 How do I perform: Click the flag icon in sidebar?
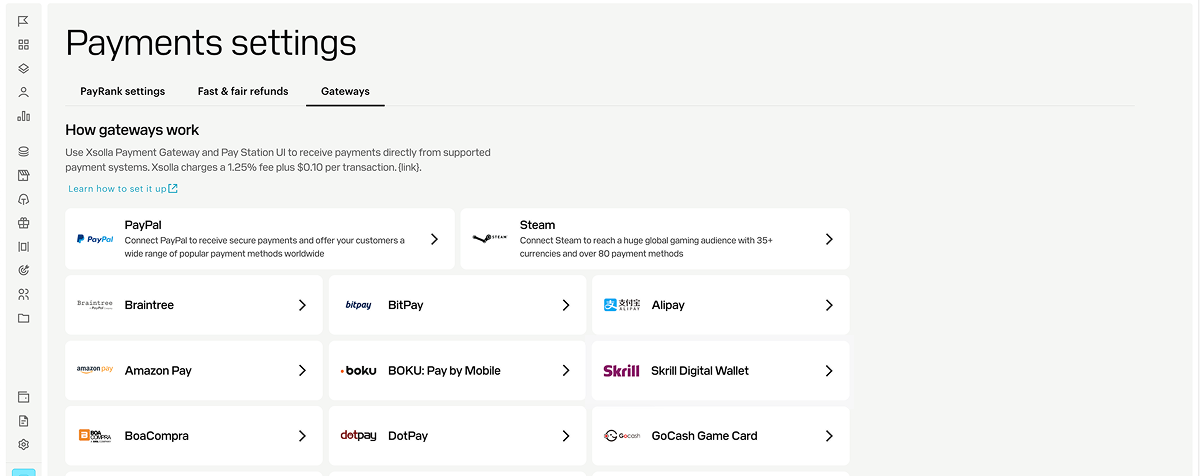click(x=24, y=21)
